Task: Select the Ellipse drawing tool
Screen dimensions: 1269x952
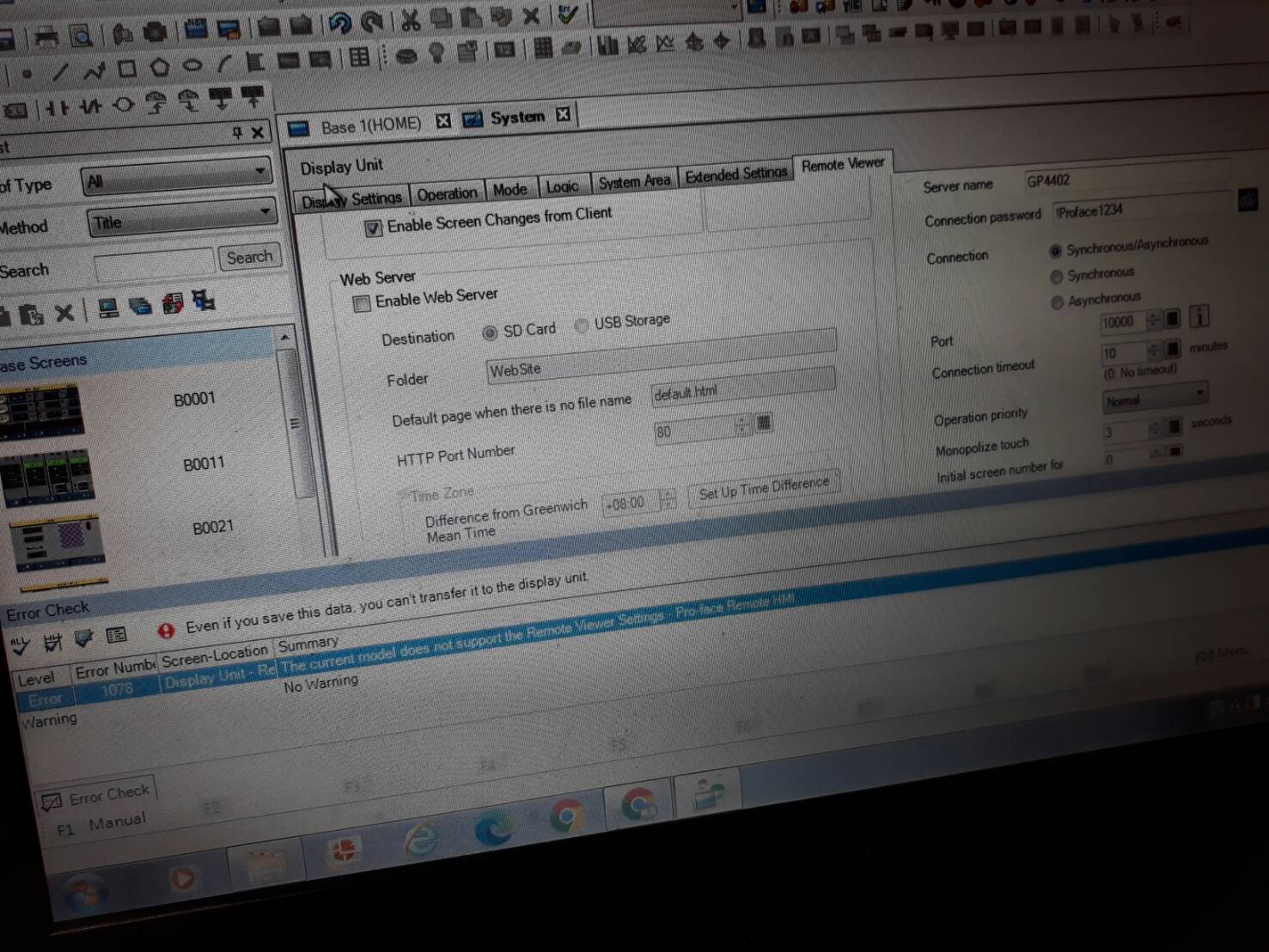Action: [x=192, y=65]
